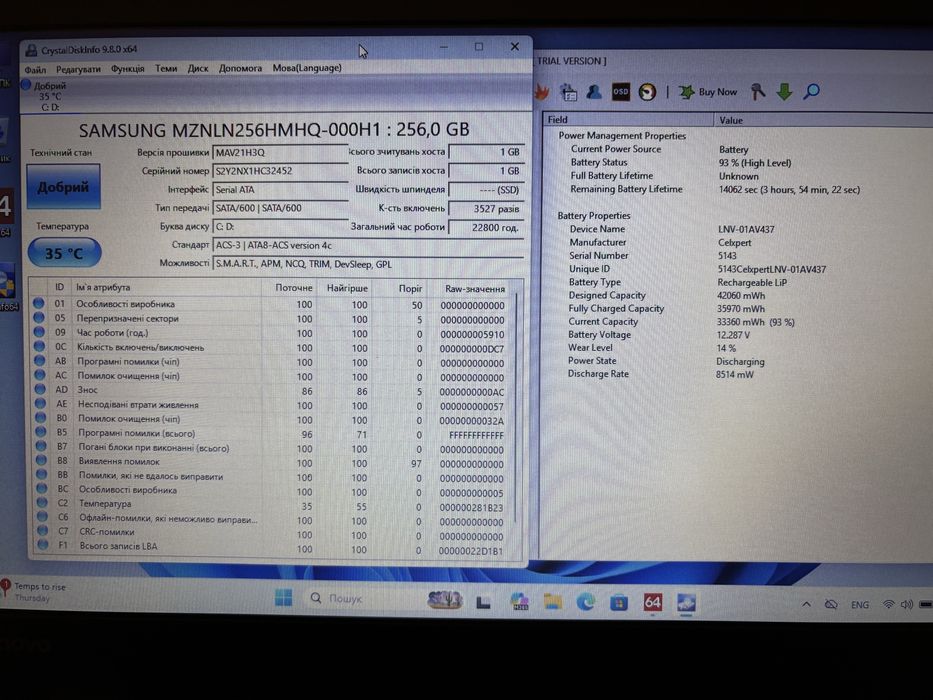The height and width of the screenshot is (700, 933).
Task: Click the gauge benchmark icon in AIDA64 toolbar
Action: coord(647,92)
